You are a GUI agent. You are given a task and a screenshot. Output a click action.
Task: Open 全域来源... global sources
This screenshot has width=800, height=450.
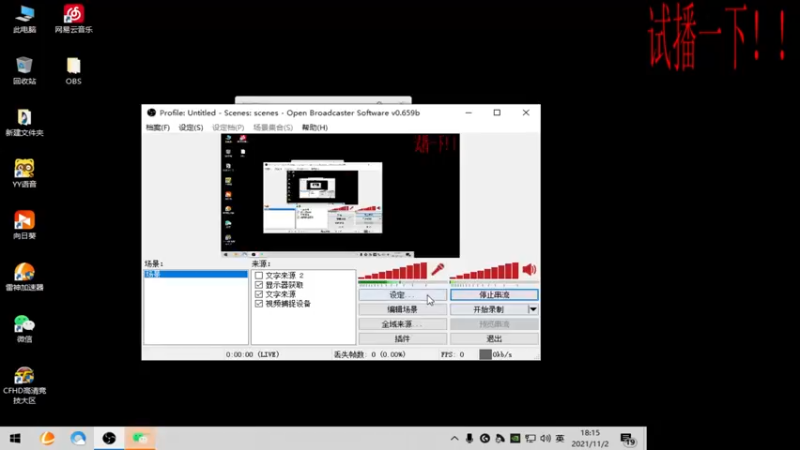403,324
